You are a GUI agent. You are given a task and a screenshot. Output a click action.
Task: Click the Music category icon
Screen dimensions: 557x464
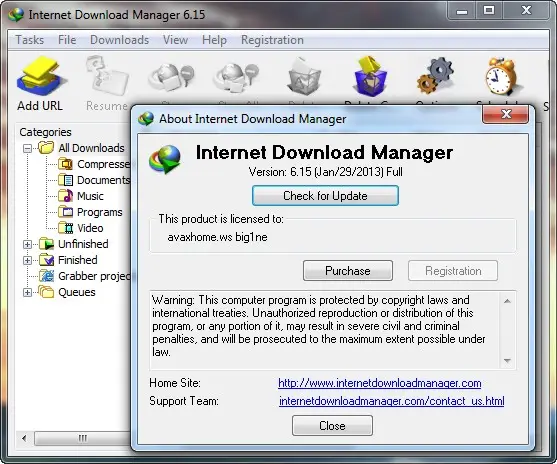click(x=65, y=196)
